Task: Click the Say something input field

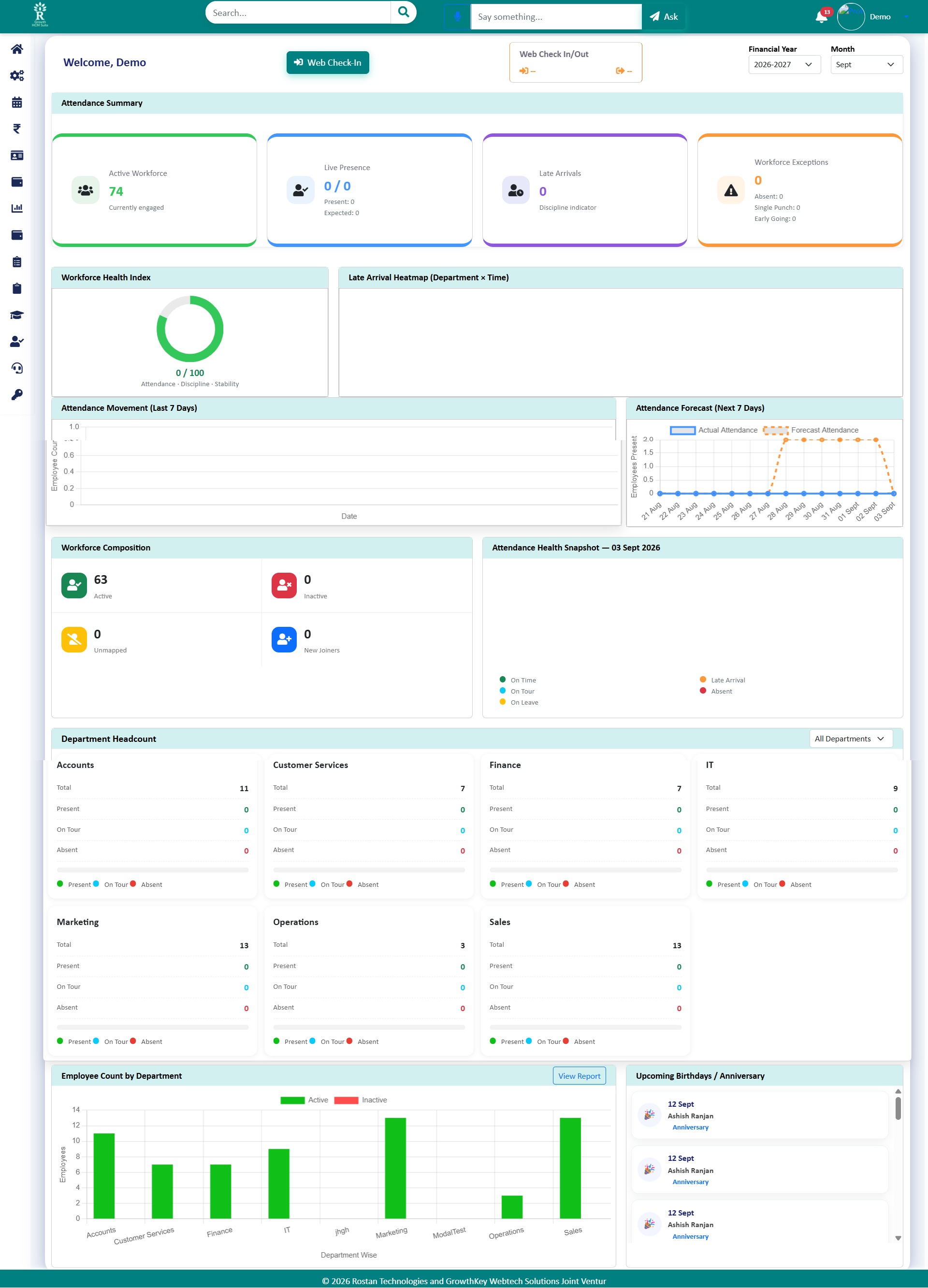Action: tap(556, 17)
